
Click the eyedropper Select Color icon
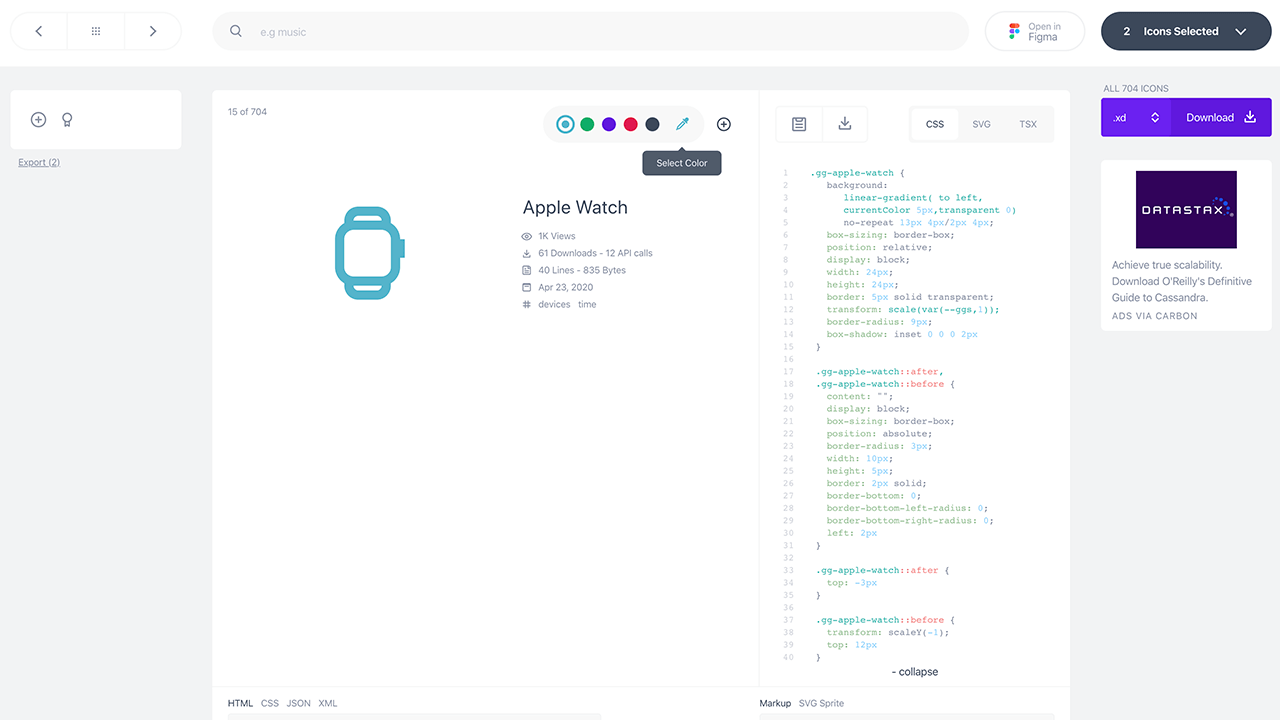[682, 124]
